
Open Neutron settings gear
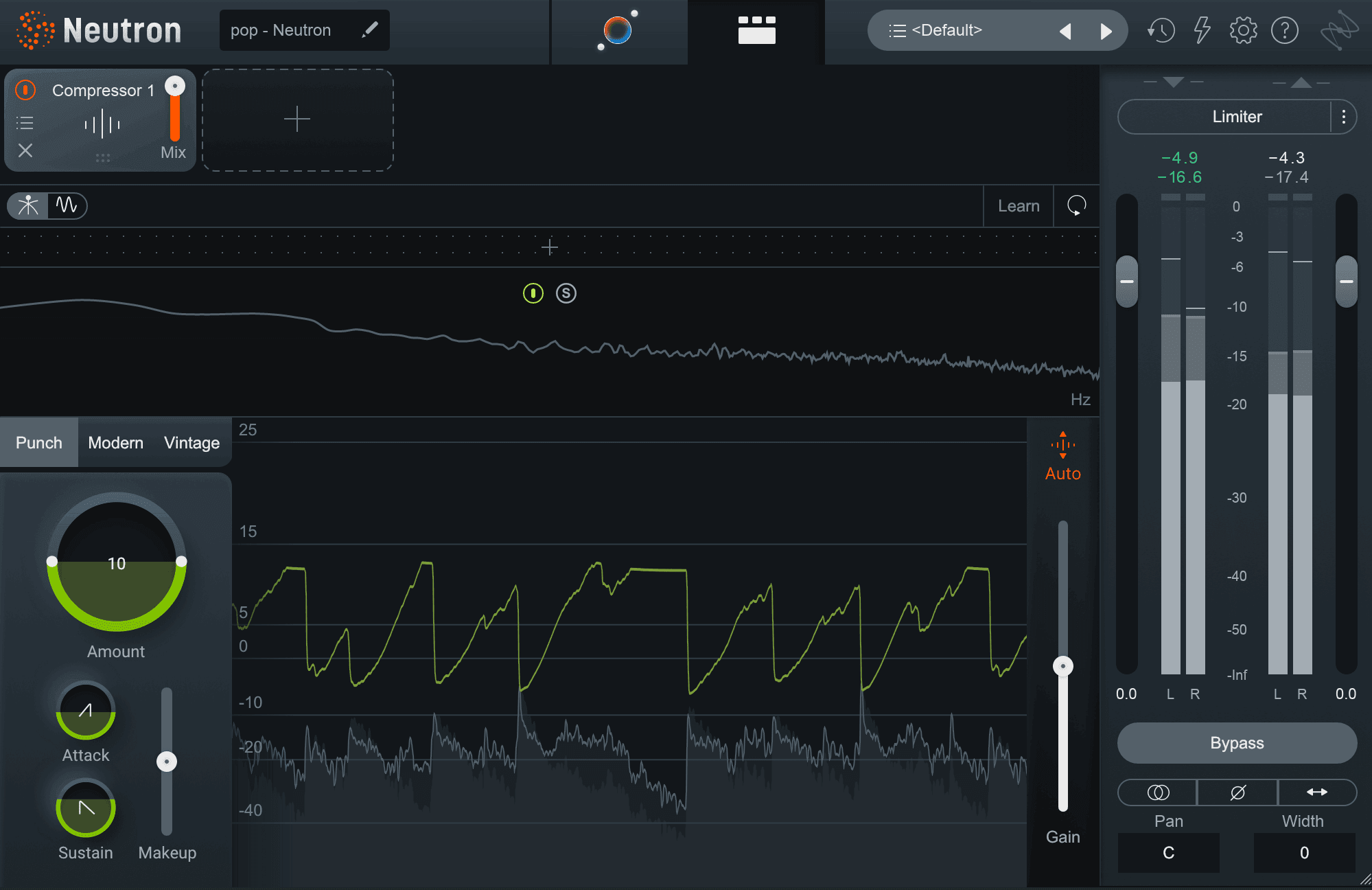pos(1243,30)
